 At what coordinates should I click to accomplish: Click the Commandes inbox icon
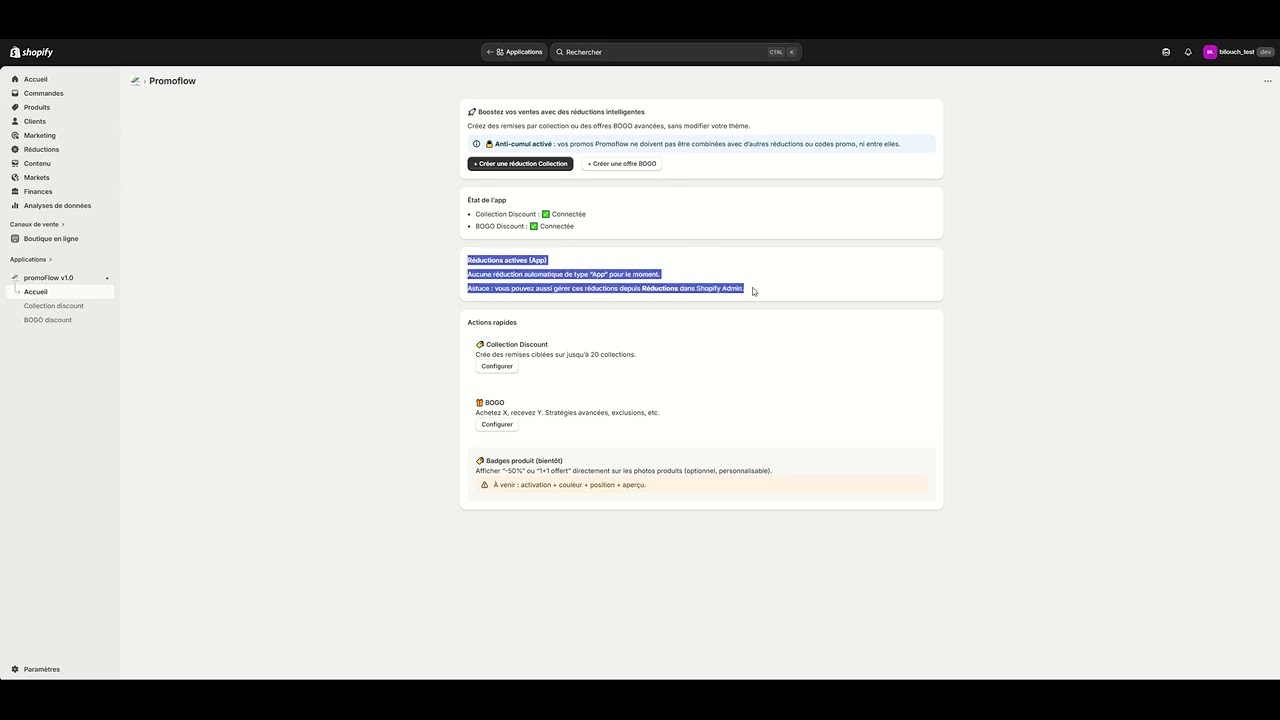click(15, 93)
